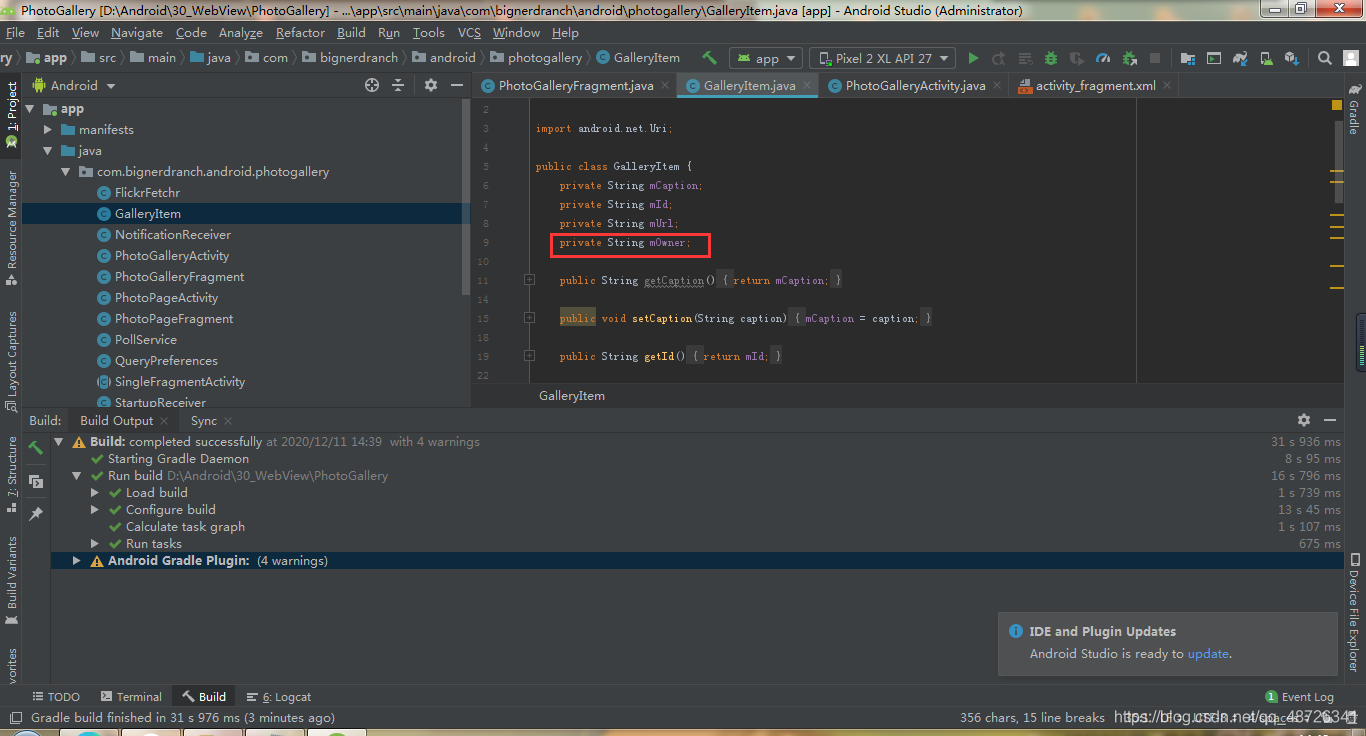This screenshot has height=736, width=1366.
Task: Expand the Configure build node
Action: (x=95, y=510)
